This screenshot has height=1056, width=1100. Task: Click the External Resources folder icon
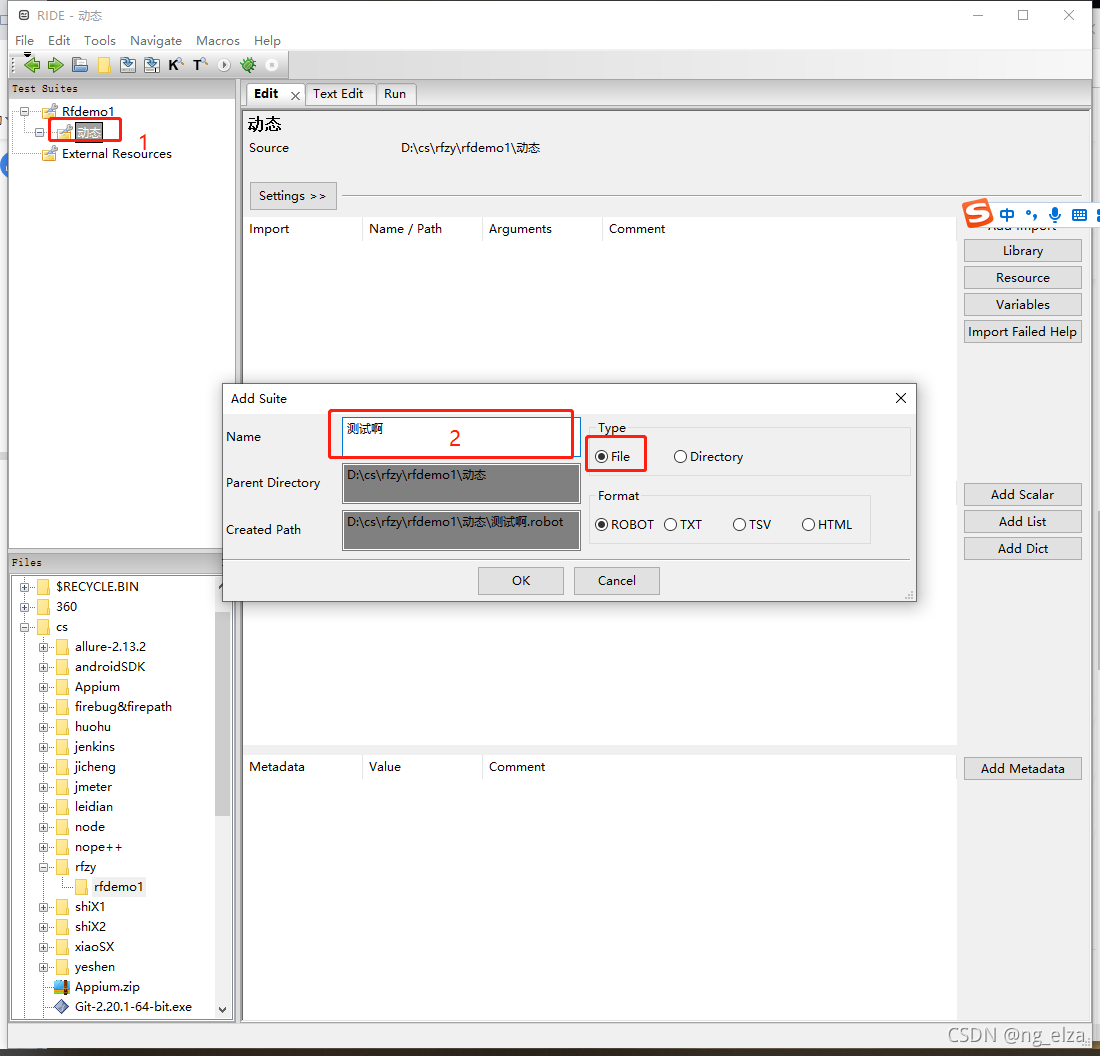tap(50, 153)
